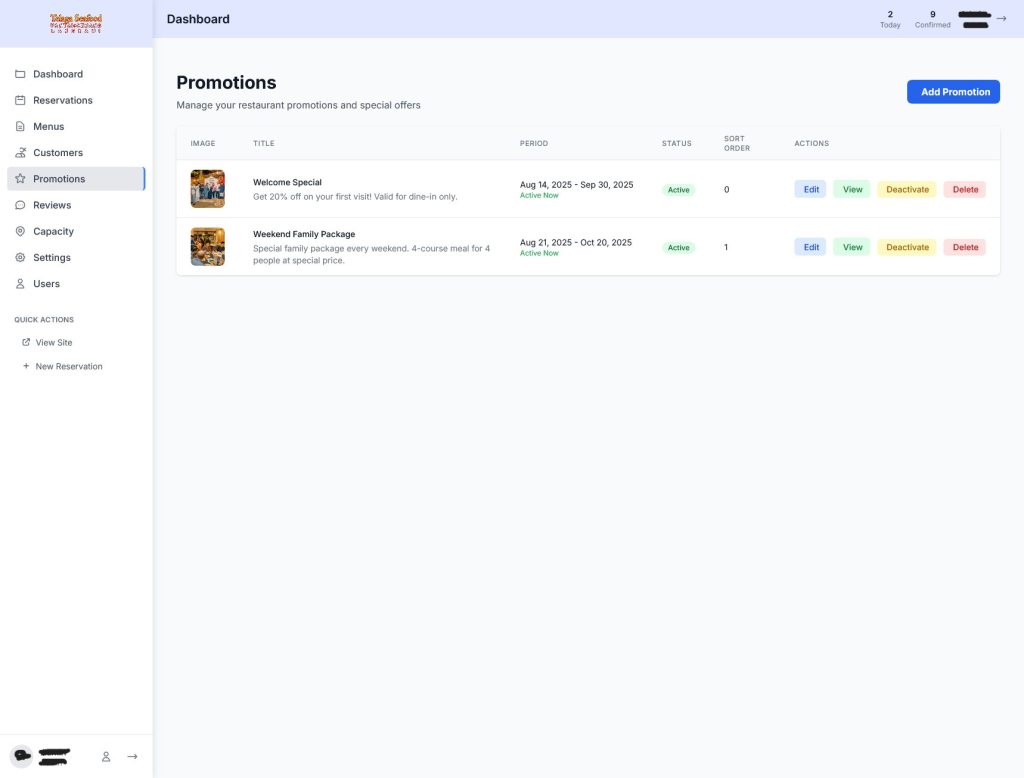This screenshot has width=1024, height=778.
Task: Click the Reviews speech bubble icon
Action: coord(20,205)
